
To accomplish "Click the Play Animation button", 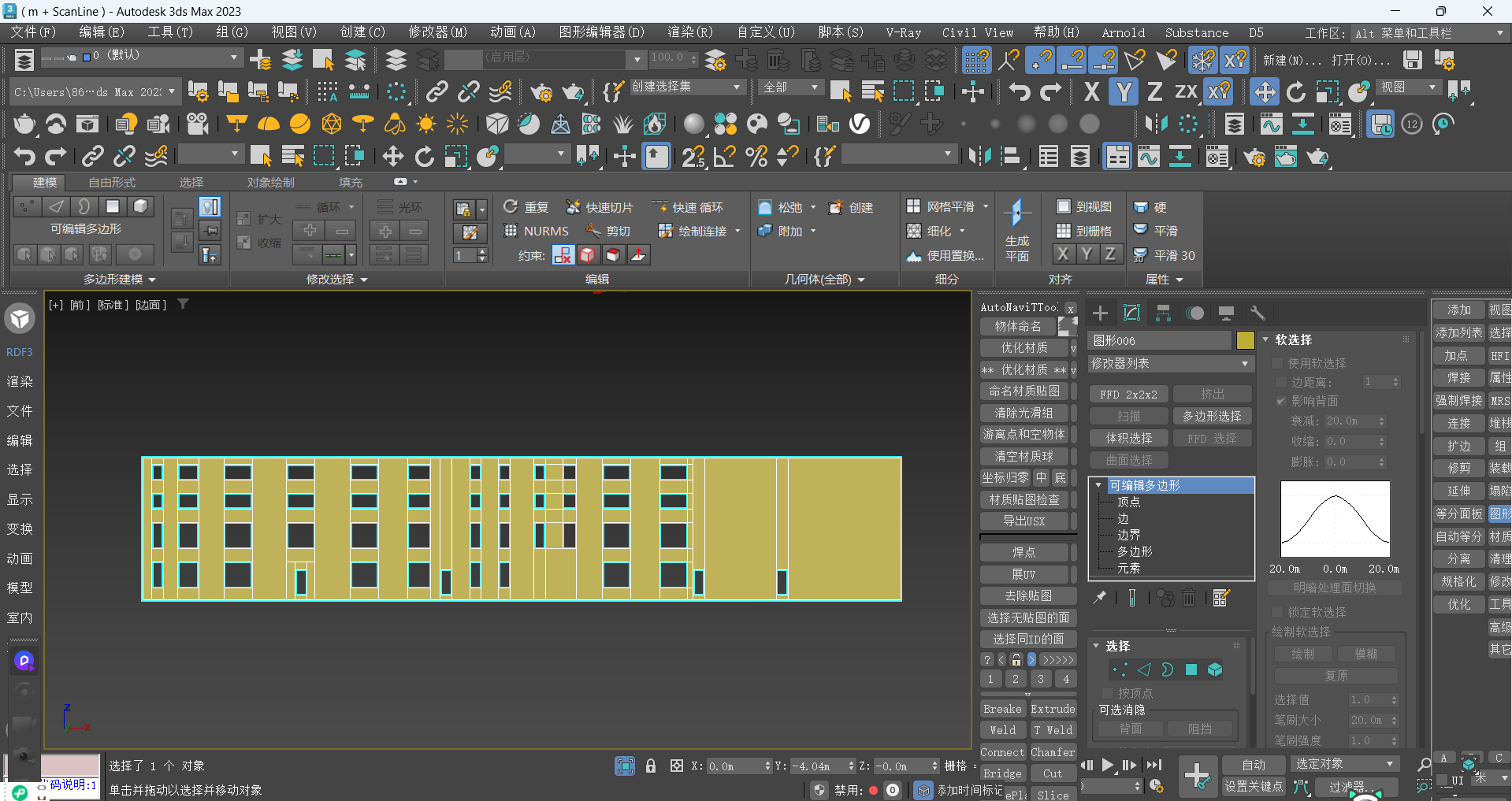I will (1108, 765).
